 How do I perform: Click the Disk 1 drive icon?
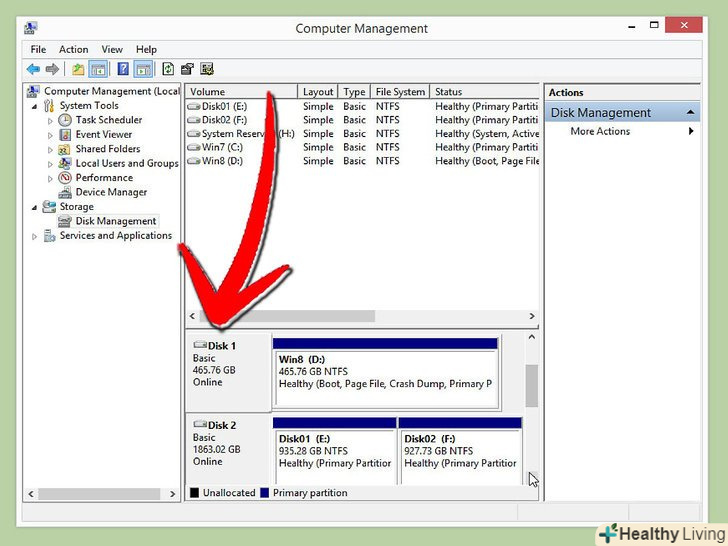coord(200,345)
